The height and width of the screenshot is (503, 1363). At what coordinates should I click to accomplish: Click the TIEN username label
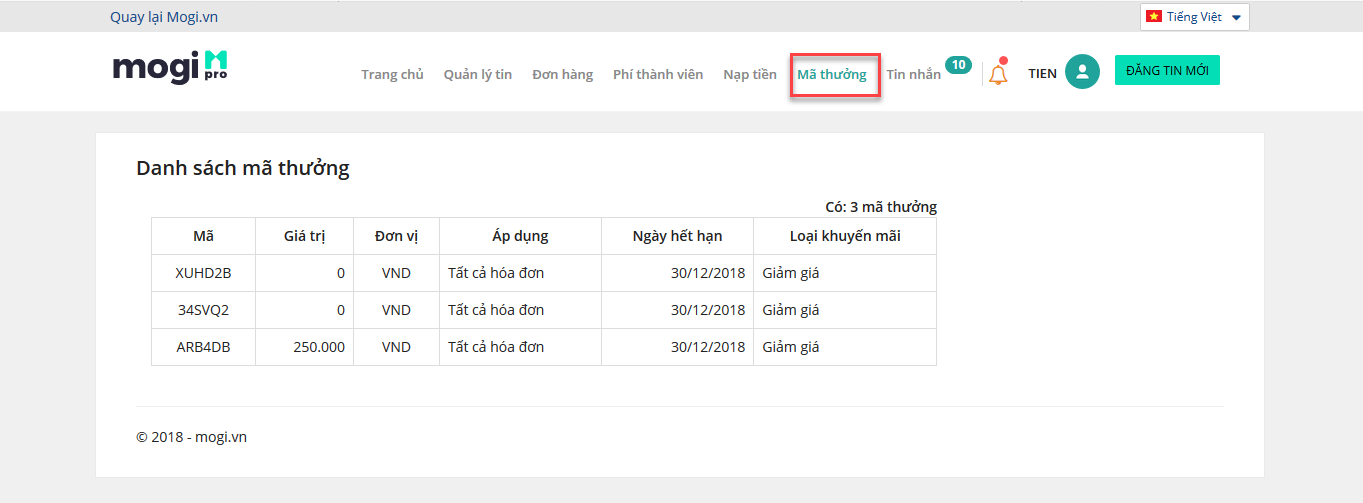pos(1042,73)
